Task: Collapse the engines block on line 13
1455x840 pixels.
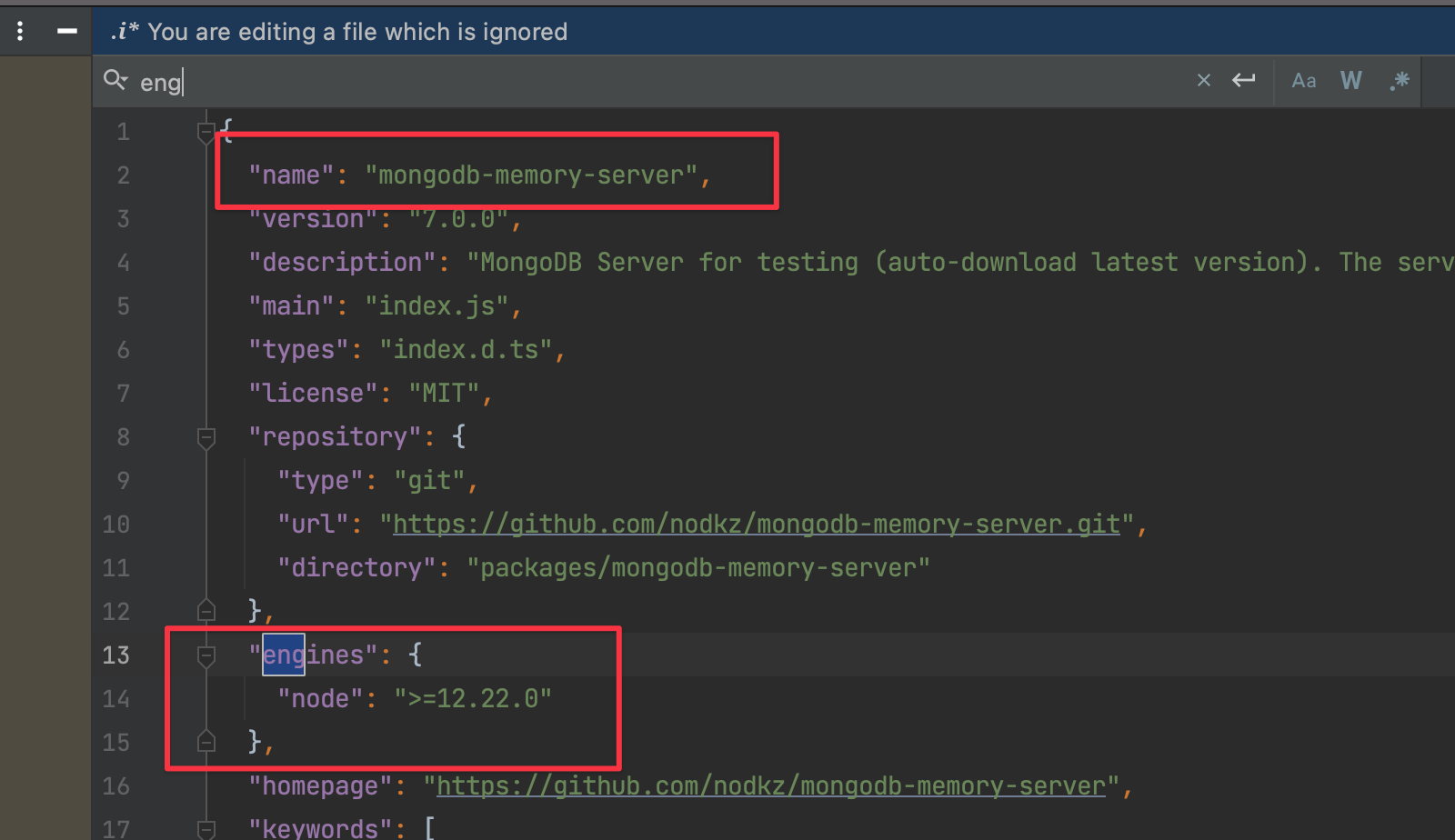Action: [206, 656]
